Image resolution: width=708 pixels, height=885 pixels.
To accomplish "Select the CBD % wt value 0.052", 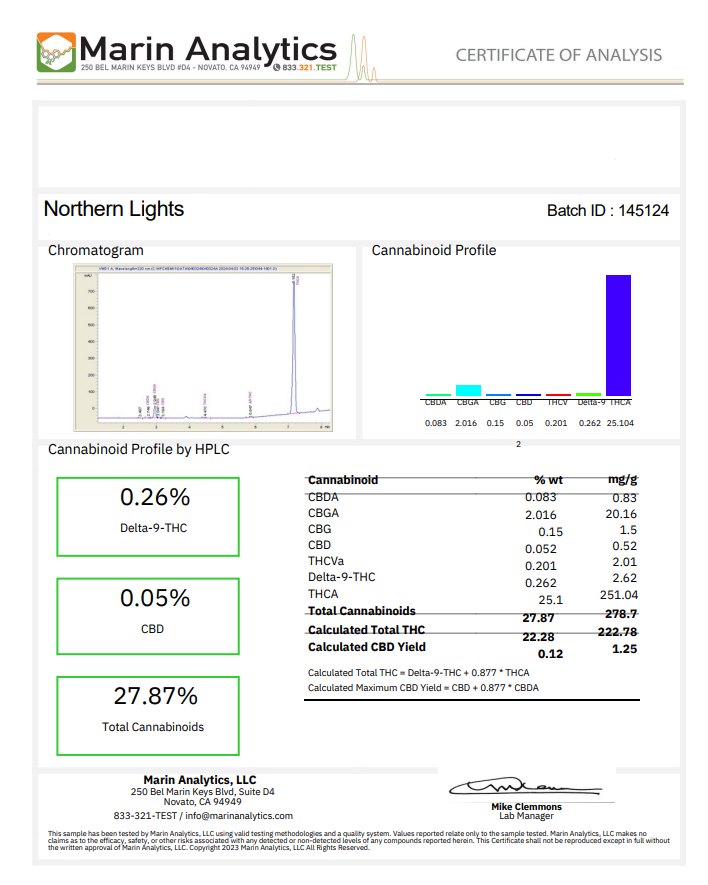I will tap(540, 549).
